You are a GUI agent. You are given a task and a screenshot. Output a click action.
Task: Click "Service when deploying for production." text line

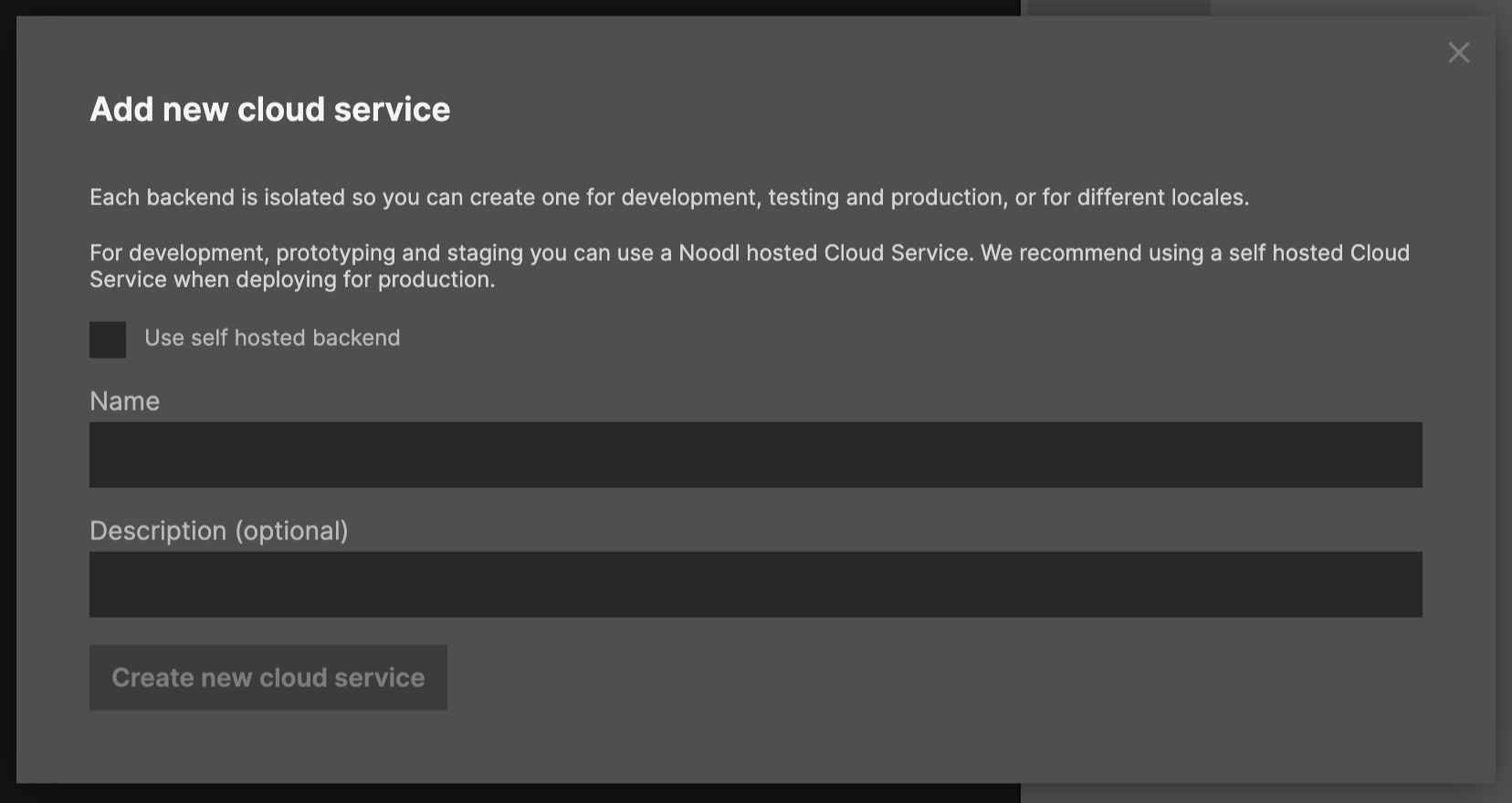pyautogui.click(x=292, y=280)
